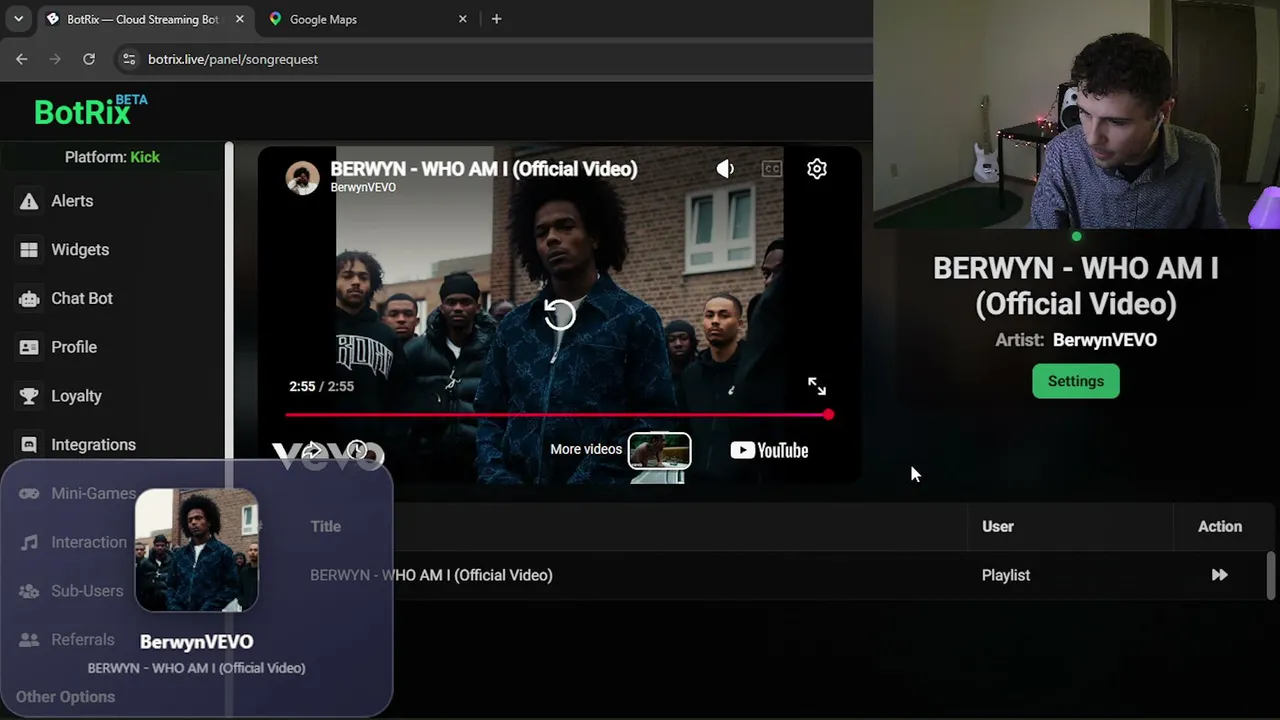Click the song queue scrollbar

tap(1272, 575)
